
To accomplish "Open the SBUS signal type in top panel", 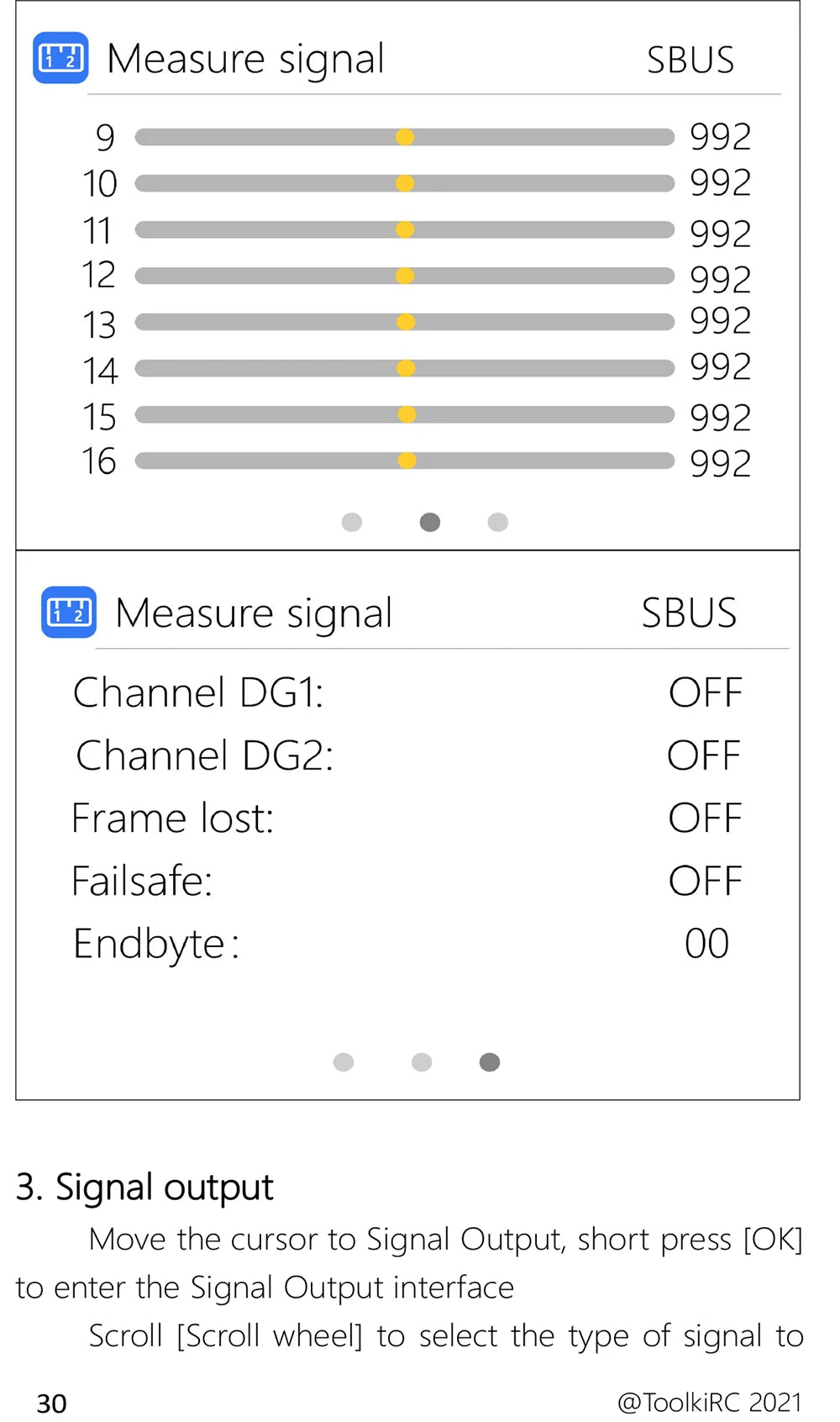I will pyautogui.click(x=690, y=61).
